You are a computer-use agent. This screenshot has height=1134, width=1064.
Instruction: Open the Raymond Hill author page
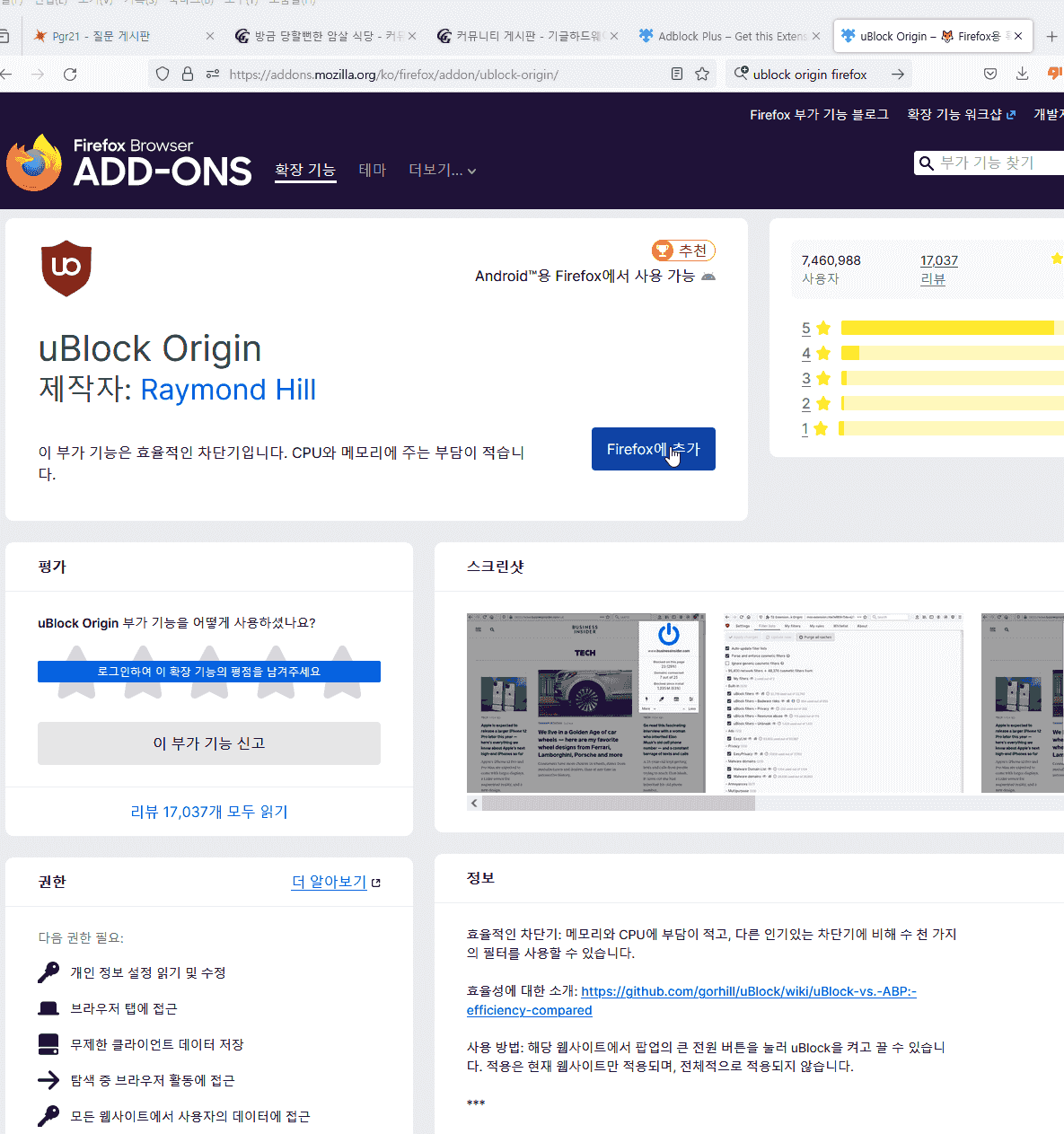click(227, 390)
